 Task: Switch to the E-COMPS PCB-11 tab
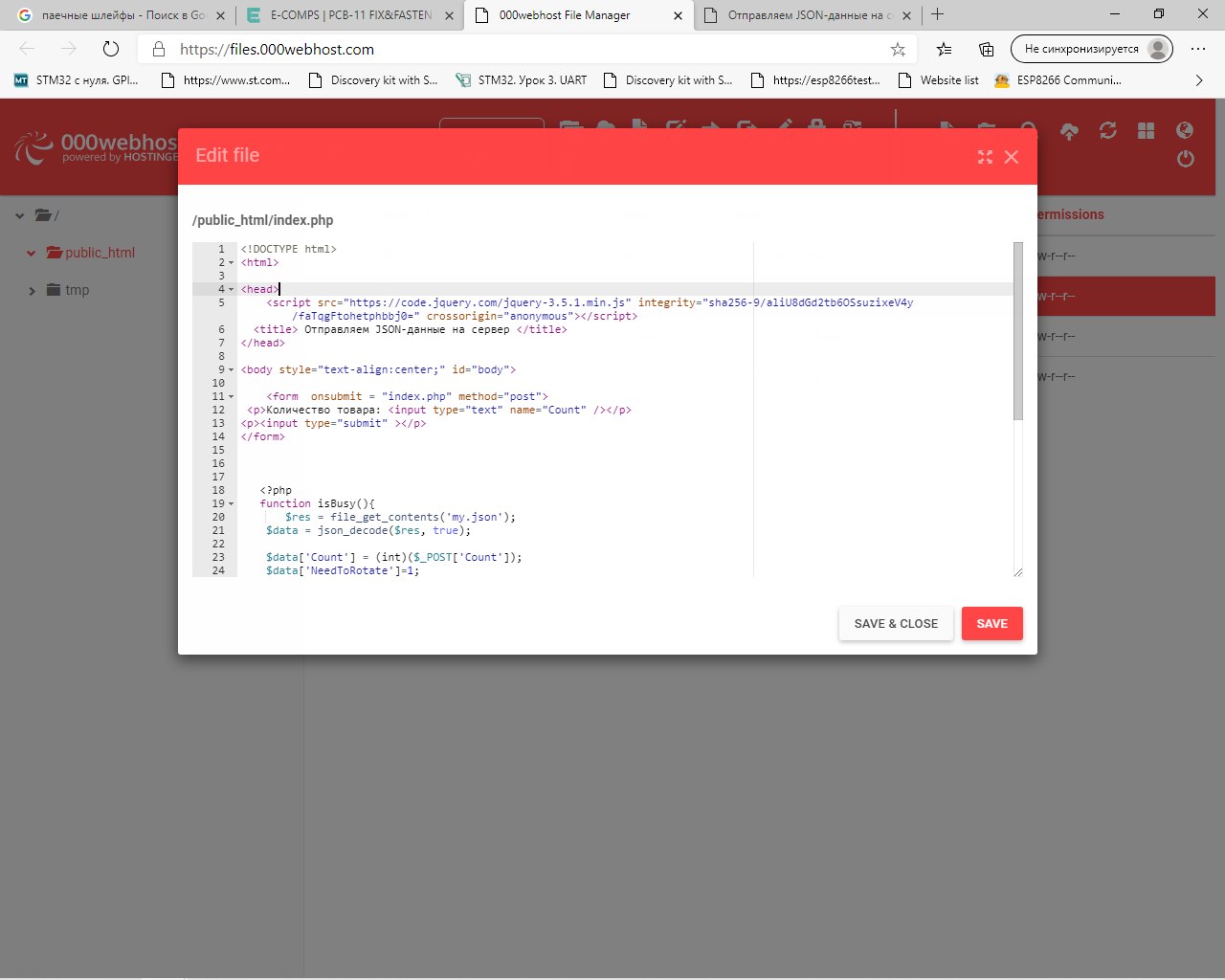349,15
